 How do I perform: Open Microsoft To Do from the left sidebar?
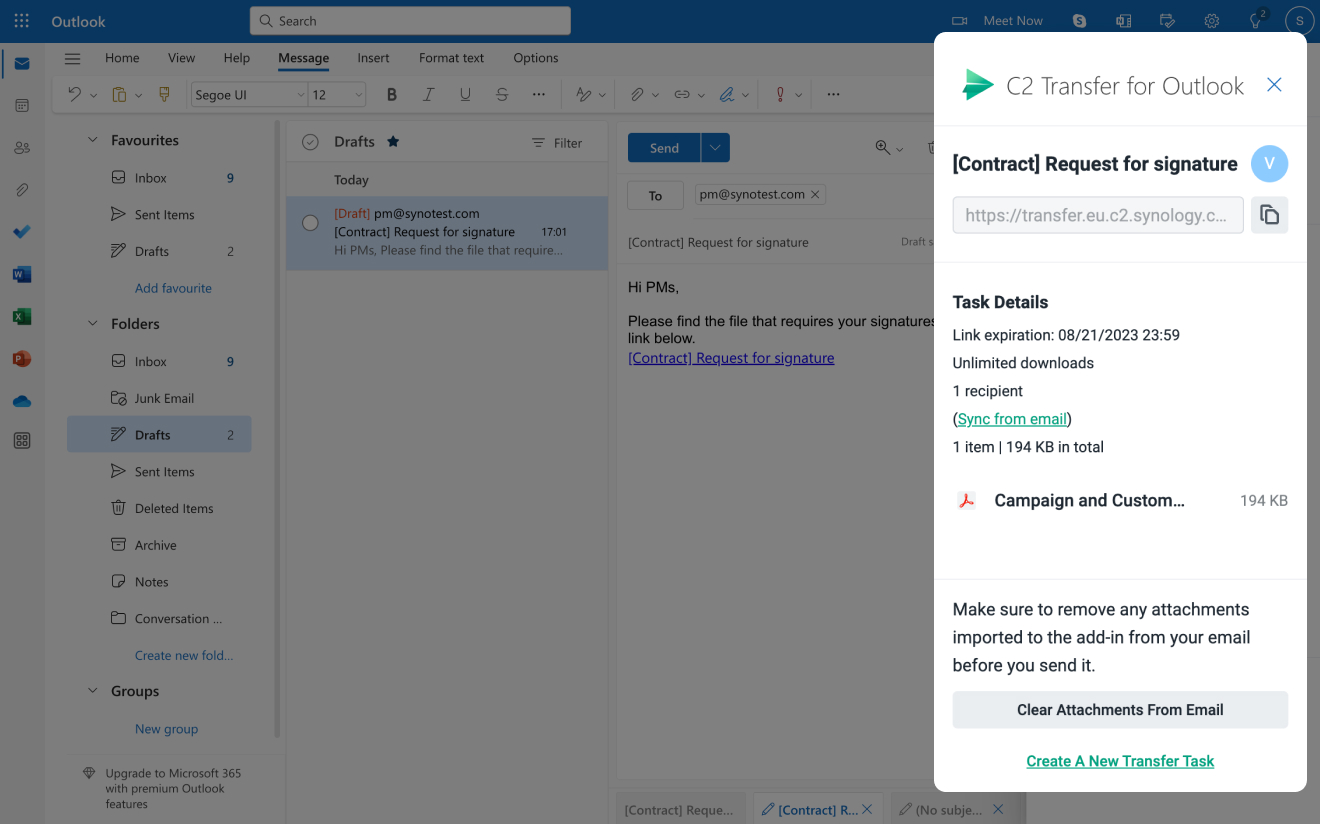click(21, 232)
